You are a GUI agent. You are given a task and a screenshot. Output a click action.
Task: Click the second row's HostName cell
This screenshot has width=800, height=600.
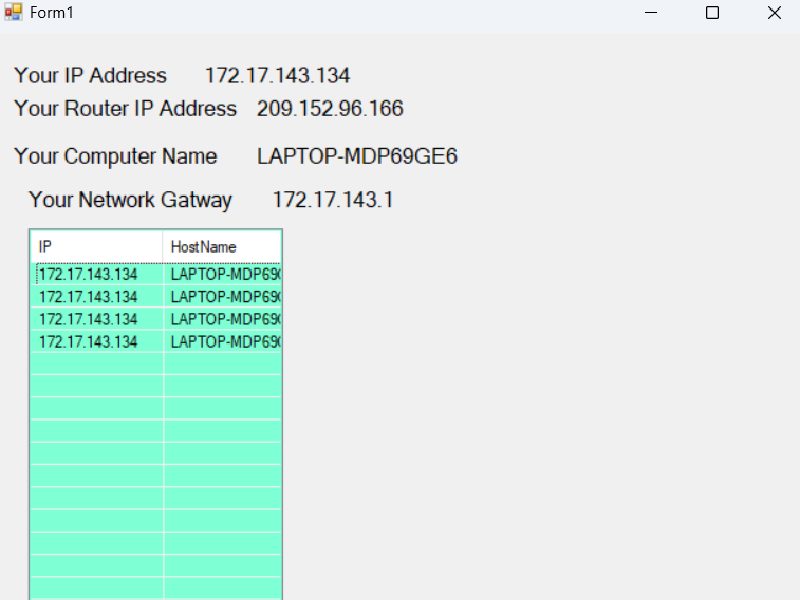point(225,296)
